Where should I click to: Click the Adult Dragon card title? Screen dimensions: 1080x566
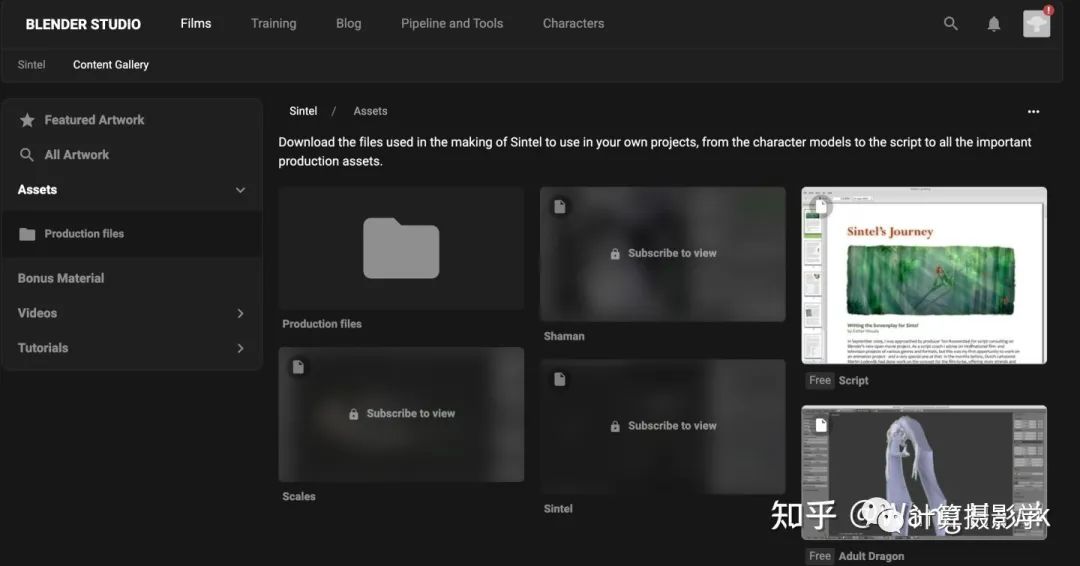[871, 556]
